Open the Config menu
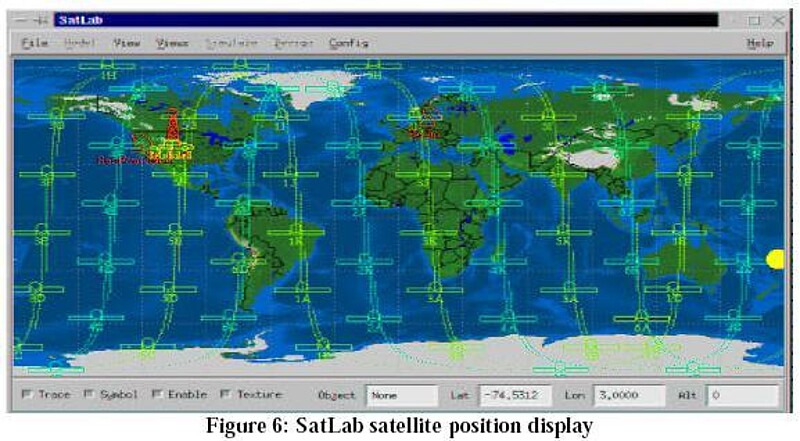The image size is (800, 441). pyautogui.click(x=348, y=43)
